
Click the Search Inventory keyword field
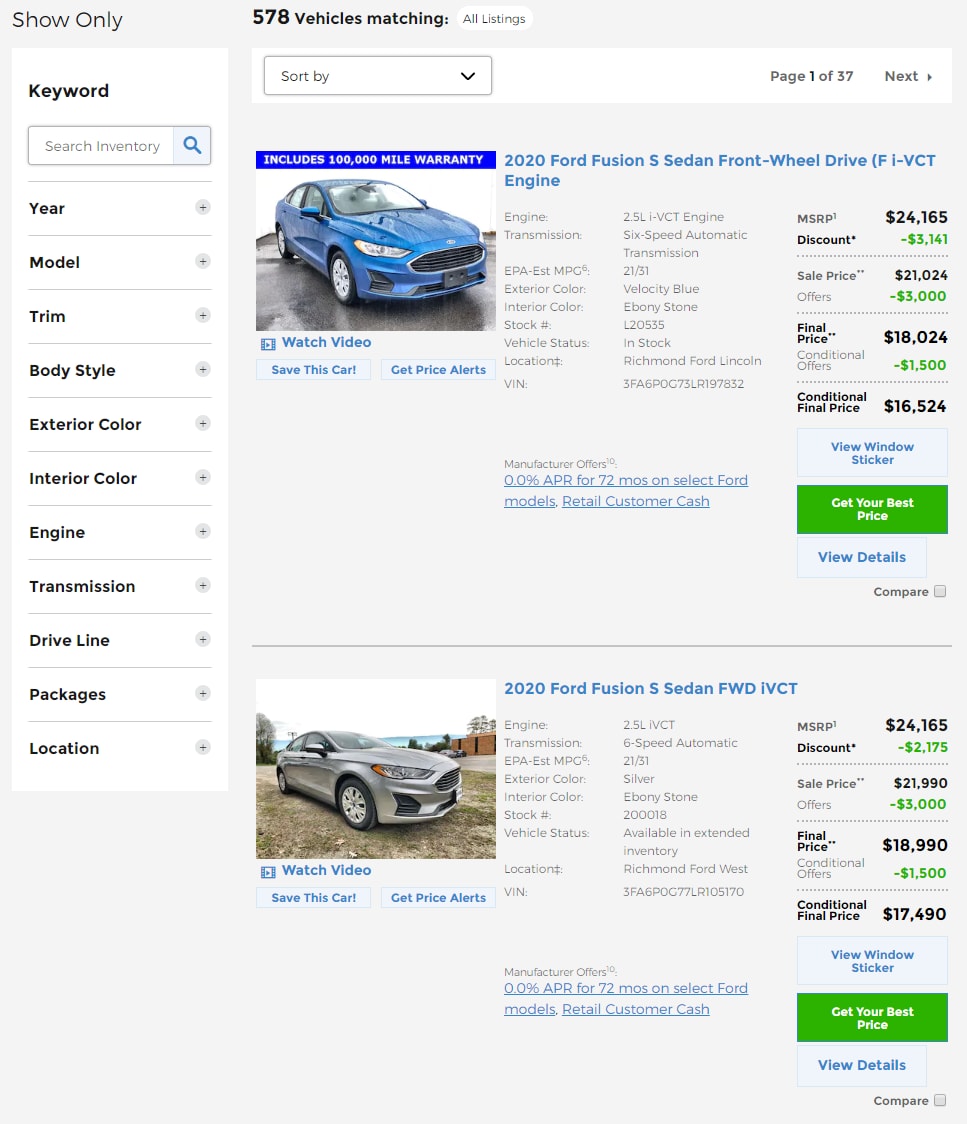point(101,146)
